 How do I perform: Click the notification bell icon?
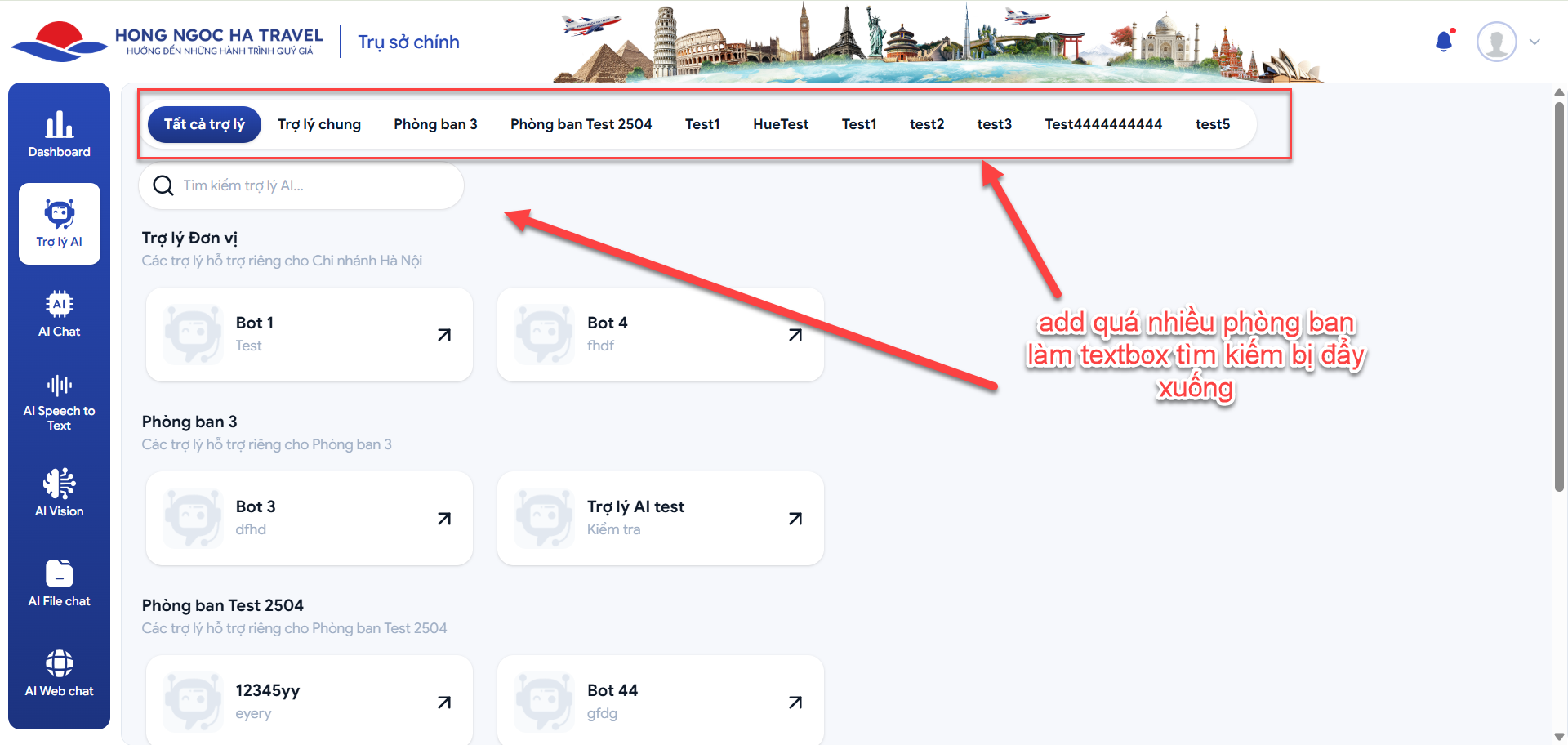(1444, 42)
